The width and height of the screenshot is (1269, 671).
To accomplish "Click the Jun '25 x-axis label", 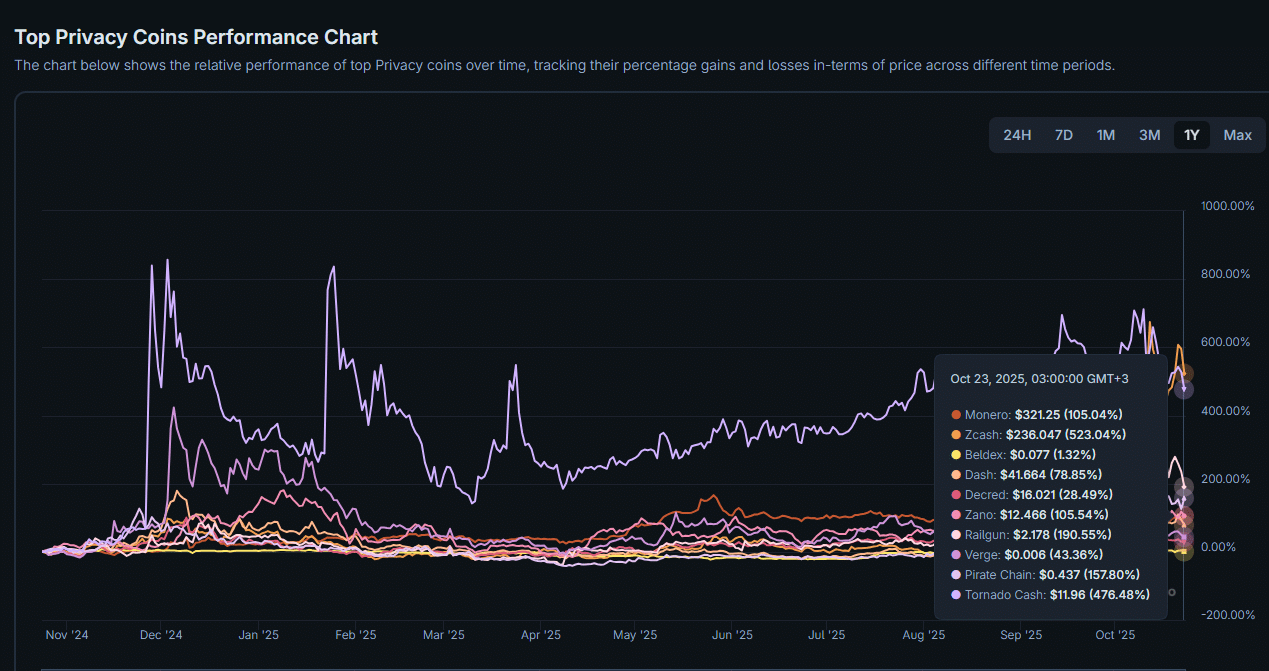I will pyautogui.click(x=732, y=635).
